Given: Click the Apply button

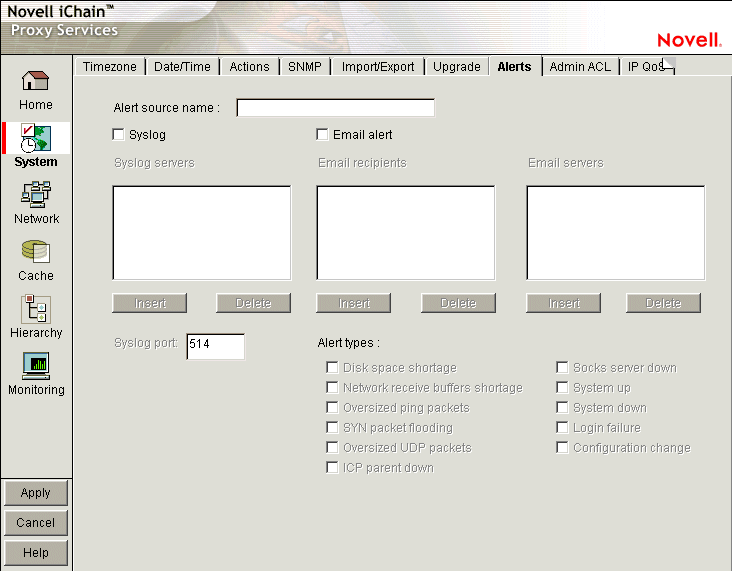Looking at the screenshot, I should (x=35, y=493).
